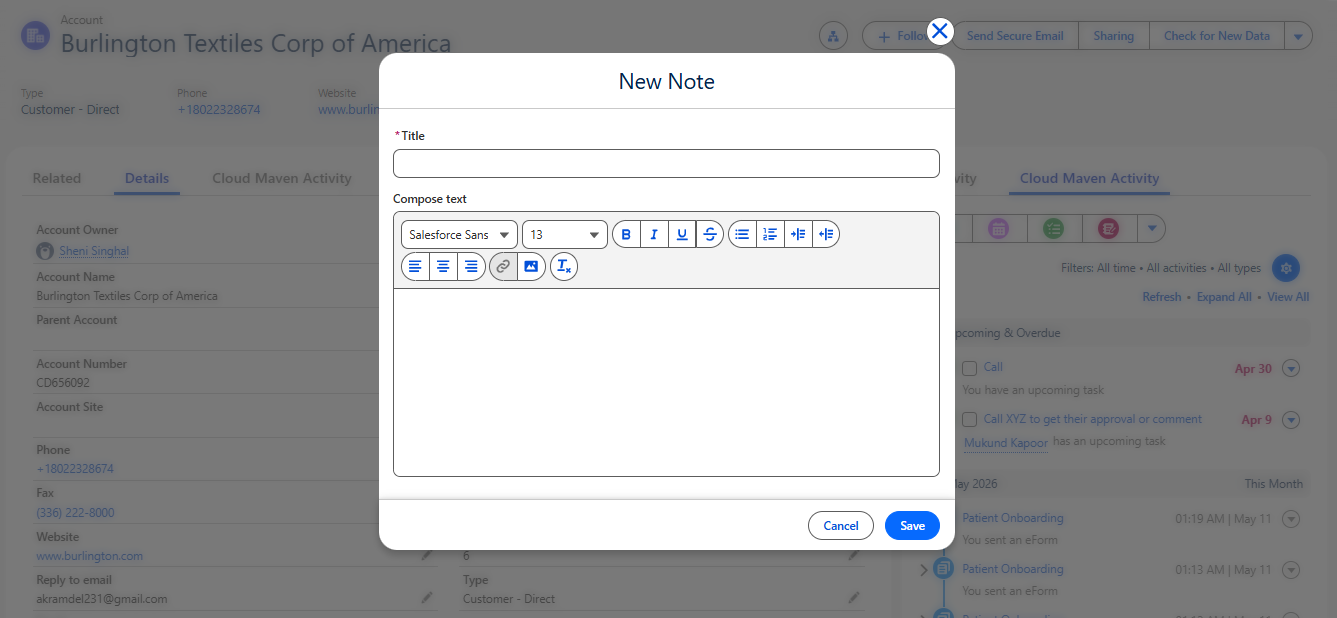
Task: Click the Account record icon beside title
Action: [x=36, y=36]
